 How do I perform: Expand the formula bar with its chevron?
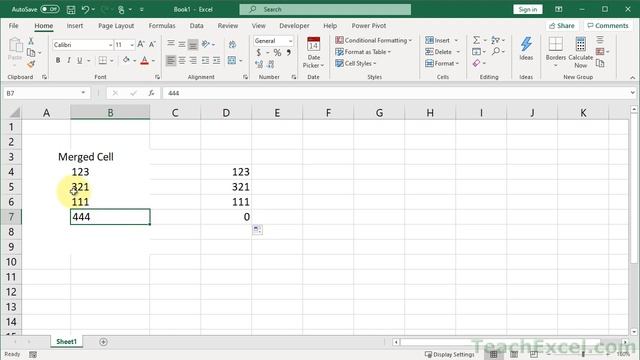click(632, 93)
